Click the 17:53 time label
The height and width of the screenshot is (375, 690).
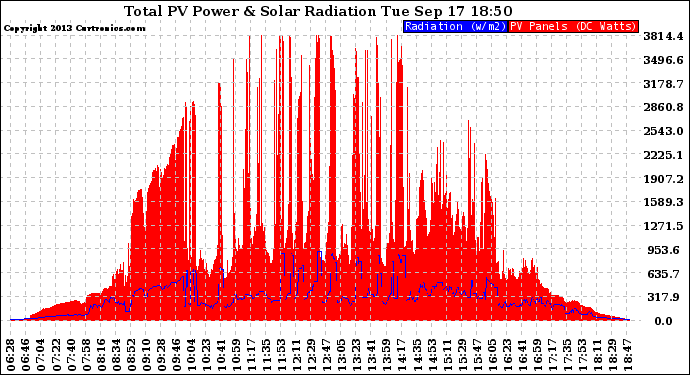[582, 355]
